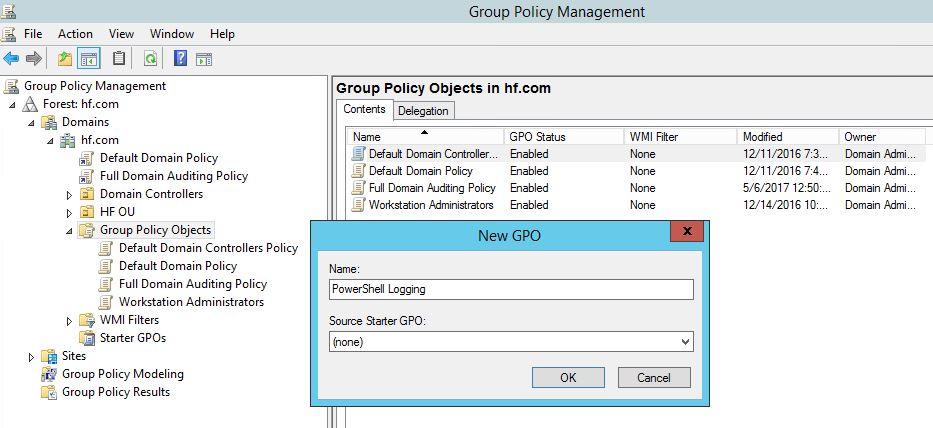Viewport: 933px width, 428px height.
Task: Collapse the Group Policy Objects node
Action: coord(70,231)
